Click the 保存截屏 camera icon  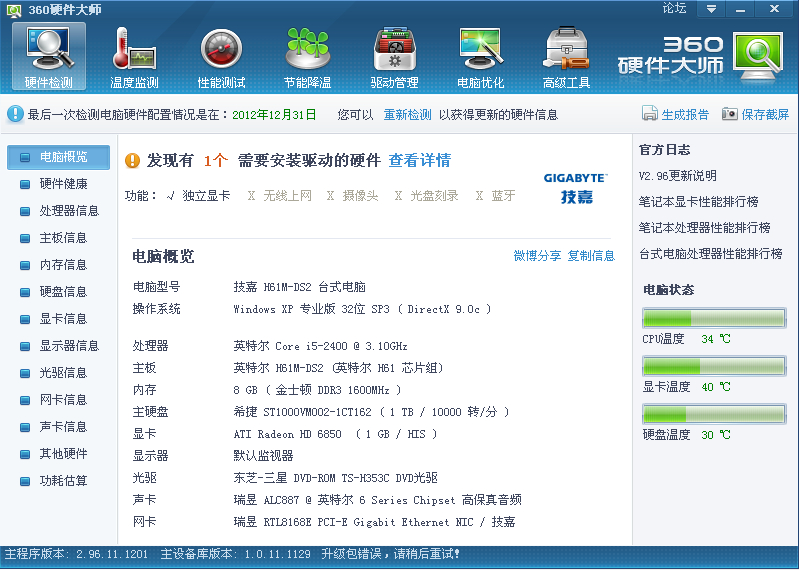(730, 114)
